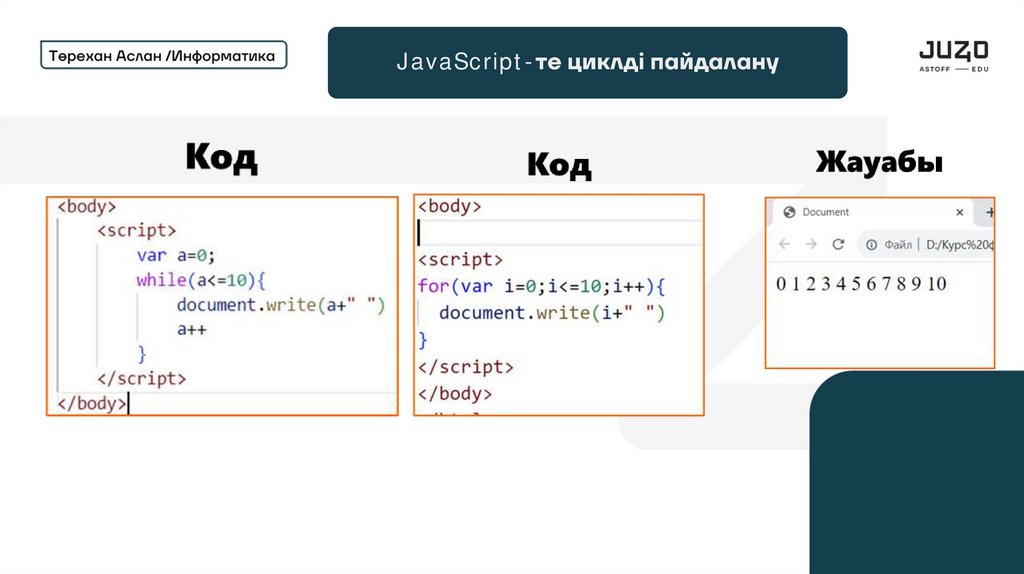Click the JUZO Astoff Edu logo
This screenshot has height=574, width=1024.
953,56
